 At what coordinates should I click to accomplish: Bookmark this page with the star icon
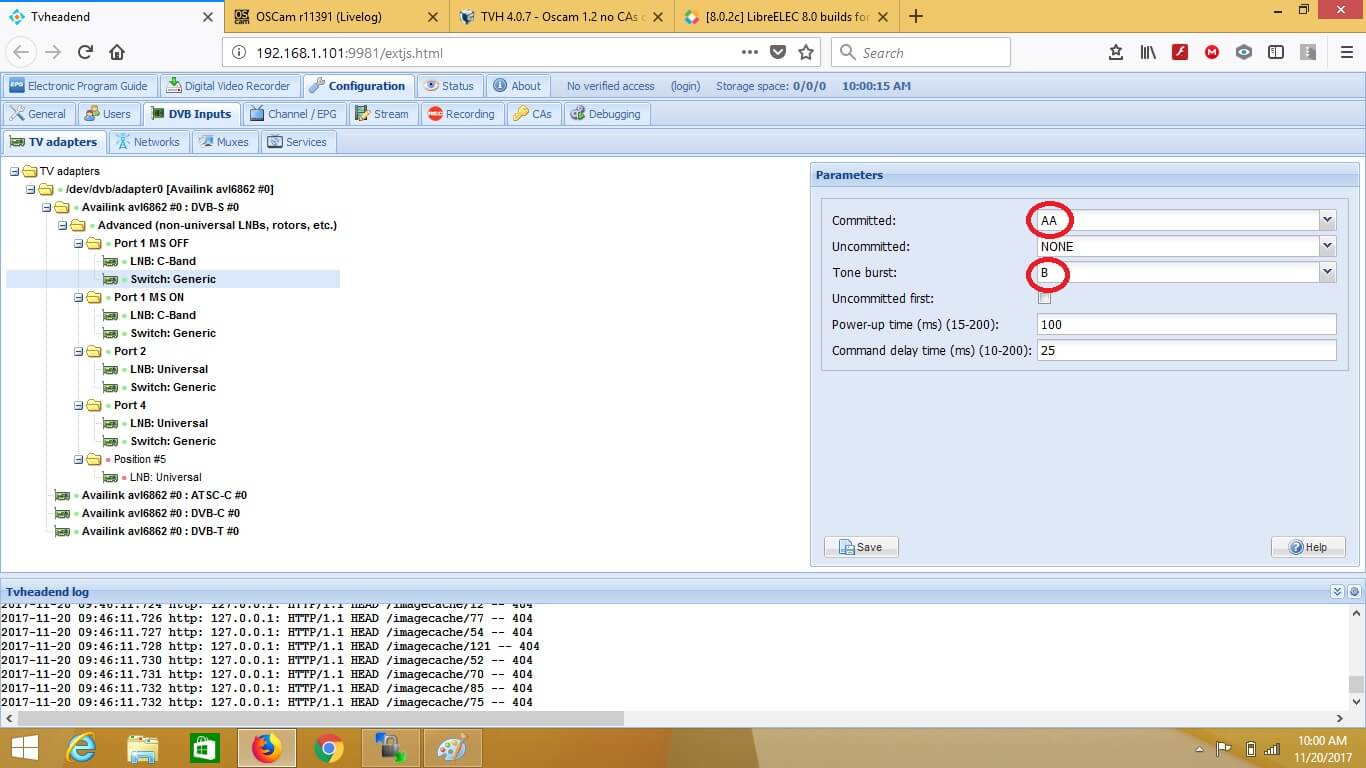pyautogui.click(x=806, y=53)
